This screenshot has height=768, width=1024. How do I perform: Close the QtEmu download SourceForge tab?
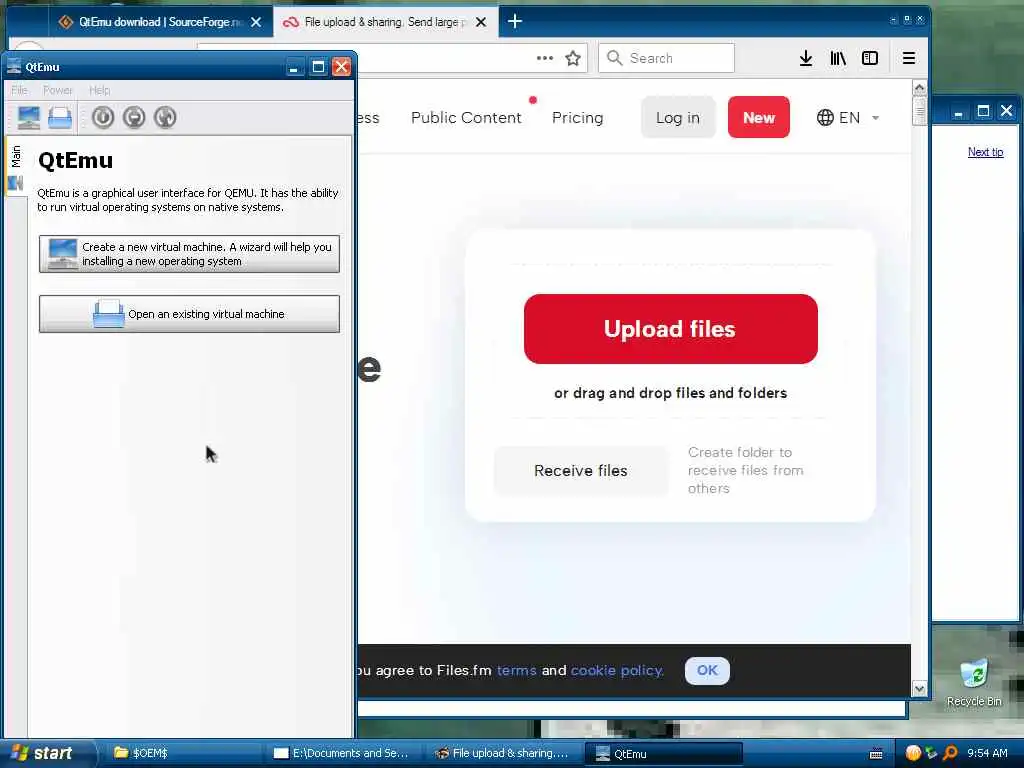[x=256, y=22]
